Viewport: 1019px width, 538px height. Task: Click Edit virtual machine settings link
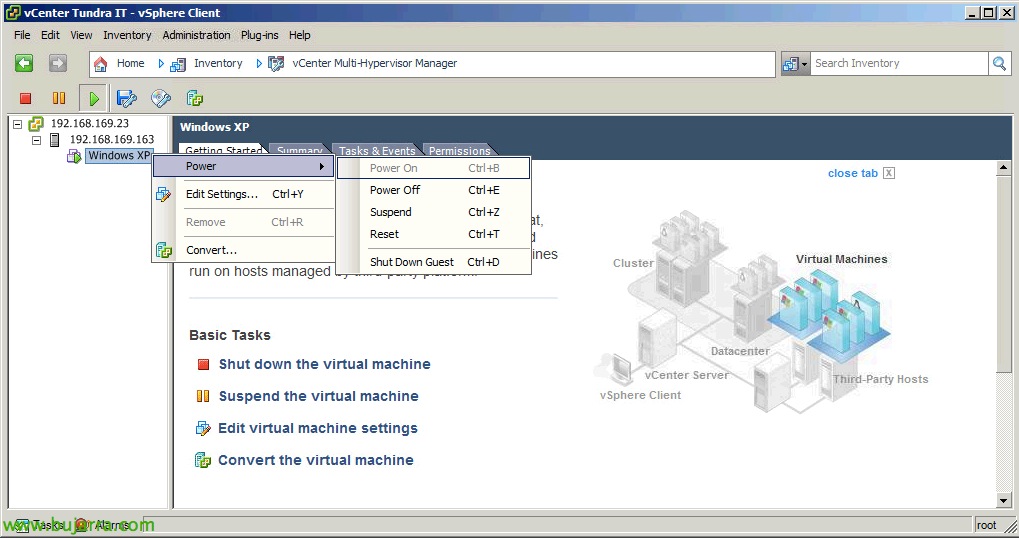(318, 428)
